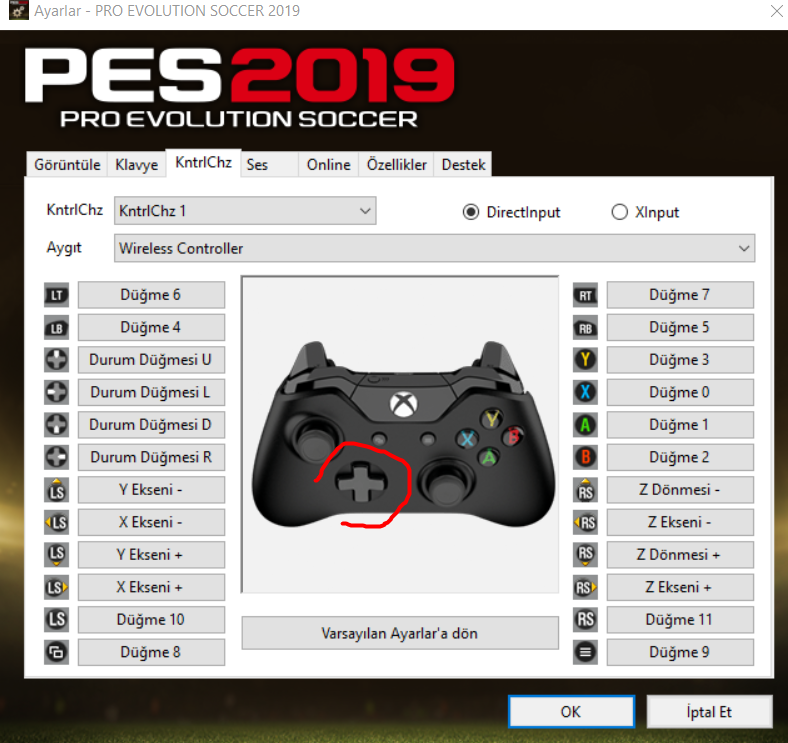Click Varsayılan Ayarlar'a dön button
788x743 pixels.
click(400, 633)
